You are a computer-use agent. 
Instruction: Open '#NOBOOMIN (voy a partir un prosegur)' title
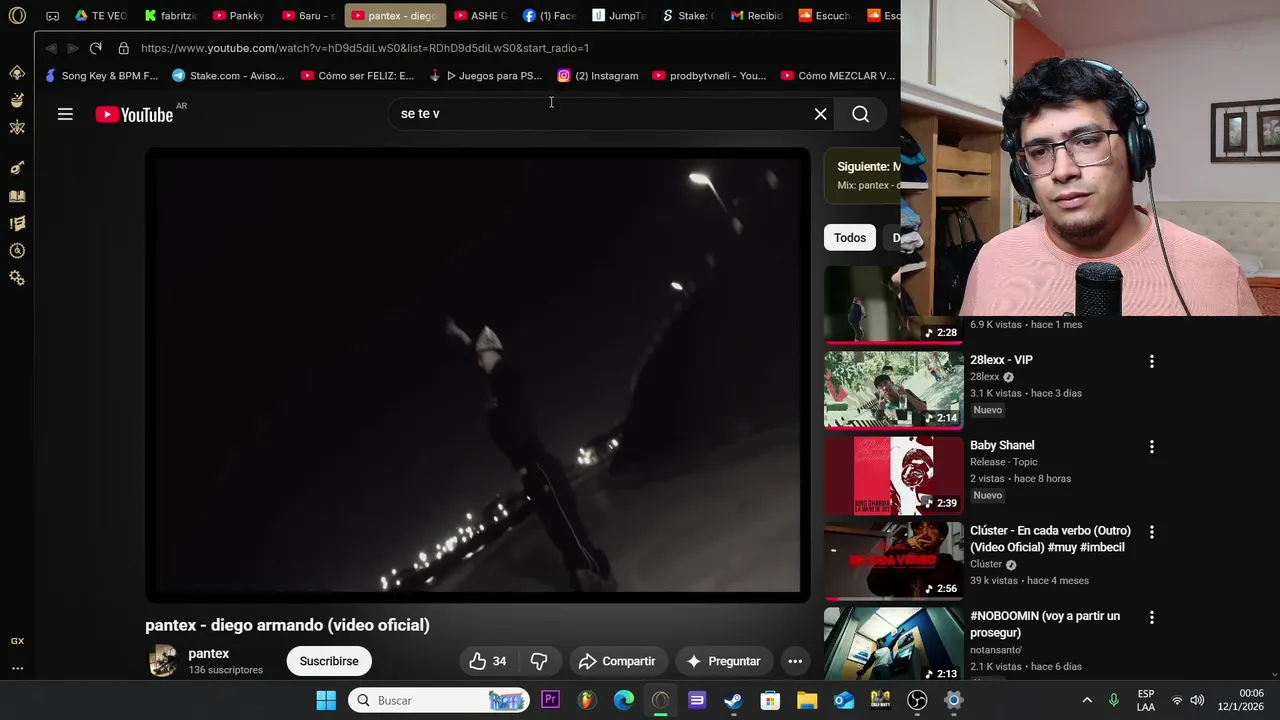(1045, 624)
